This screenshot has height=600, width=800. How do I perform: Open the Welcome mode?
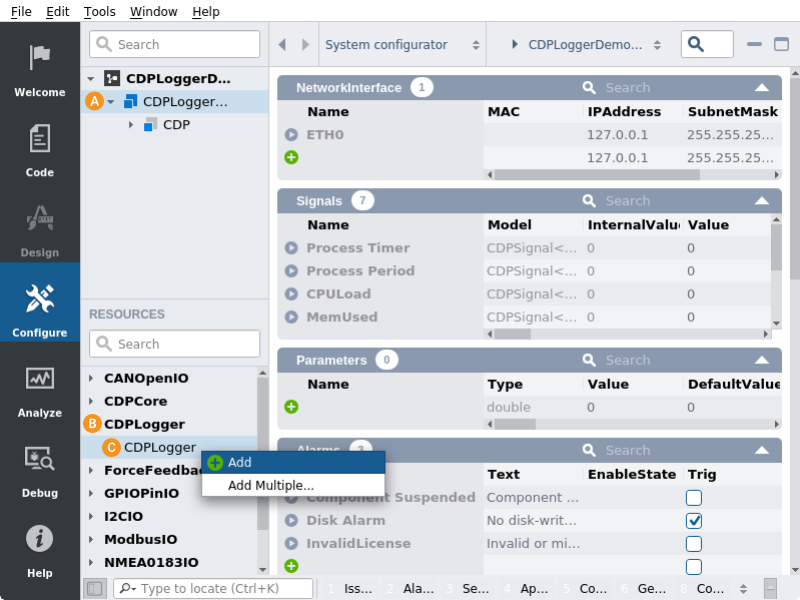(40, 70)
